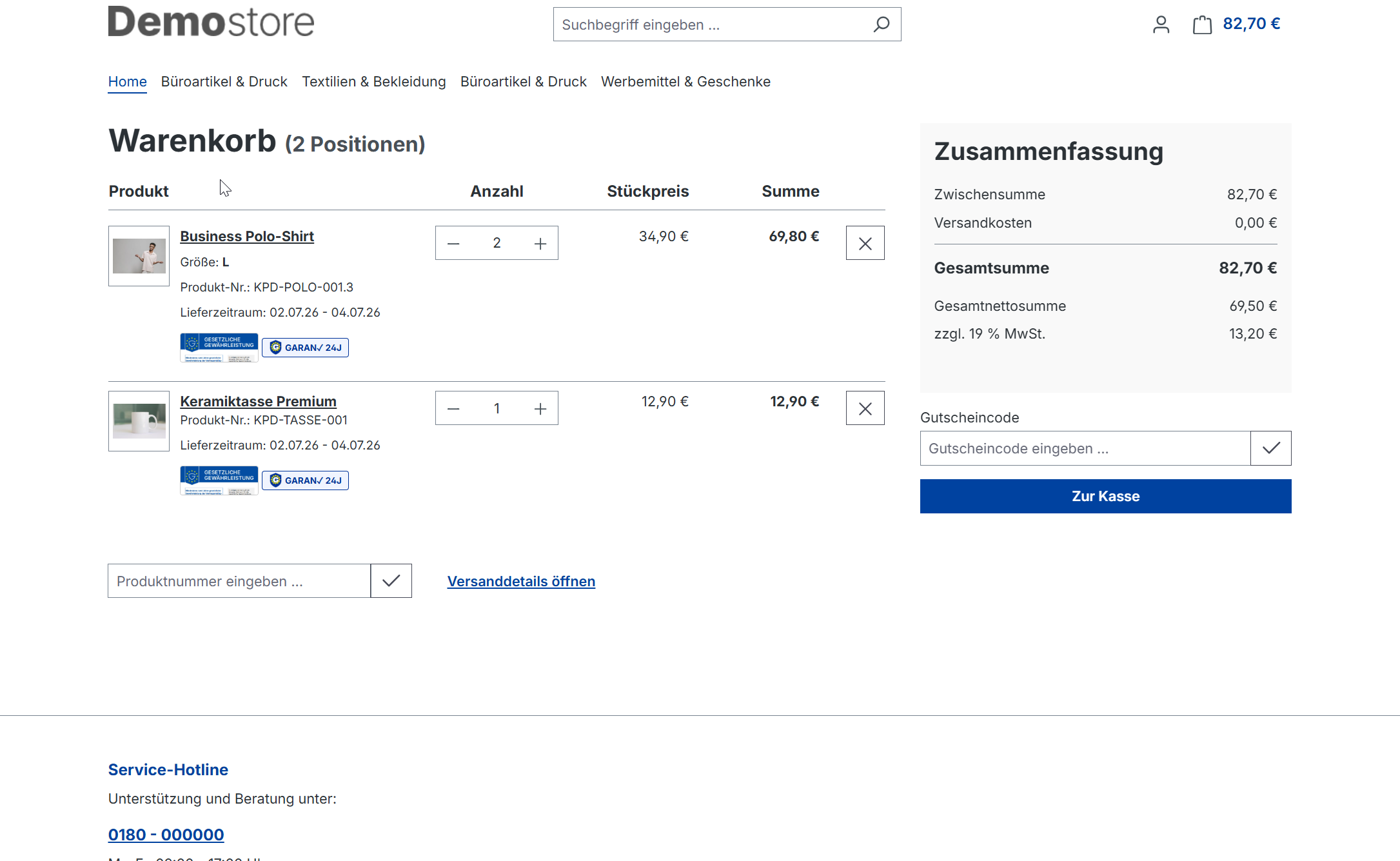
Task: Call hotline number 0180 - 000000
Action: (x=166, y=835)
